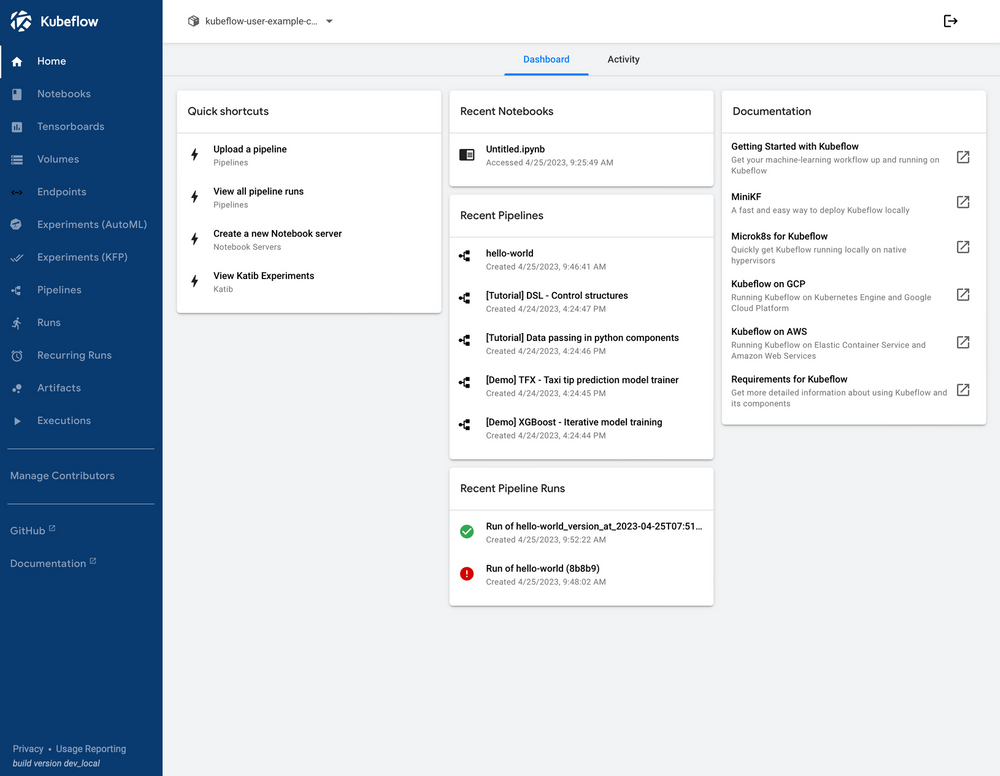The width and height of the screenshot is (1000, 776).
Task: Select Tensorboards in the left sidebar
Action: [67, 126]
